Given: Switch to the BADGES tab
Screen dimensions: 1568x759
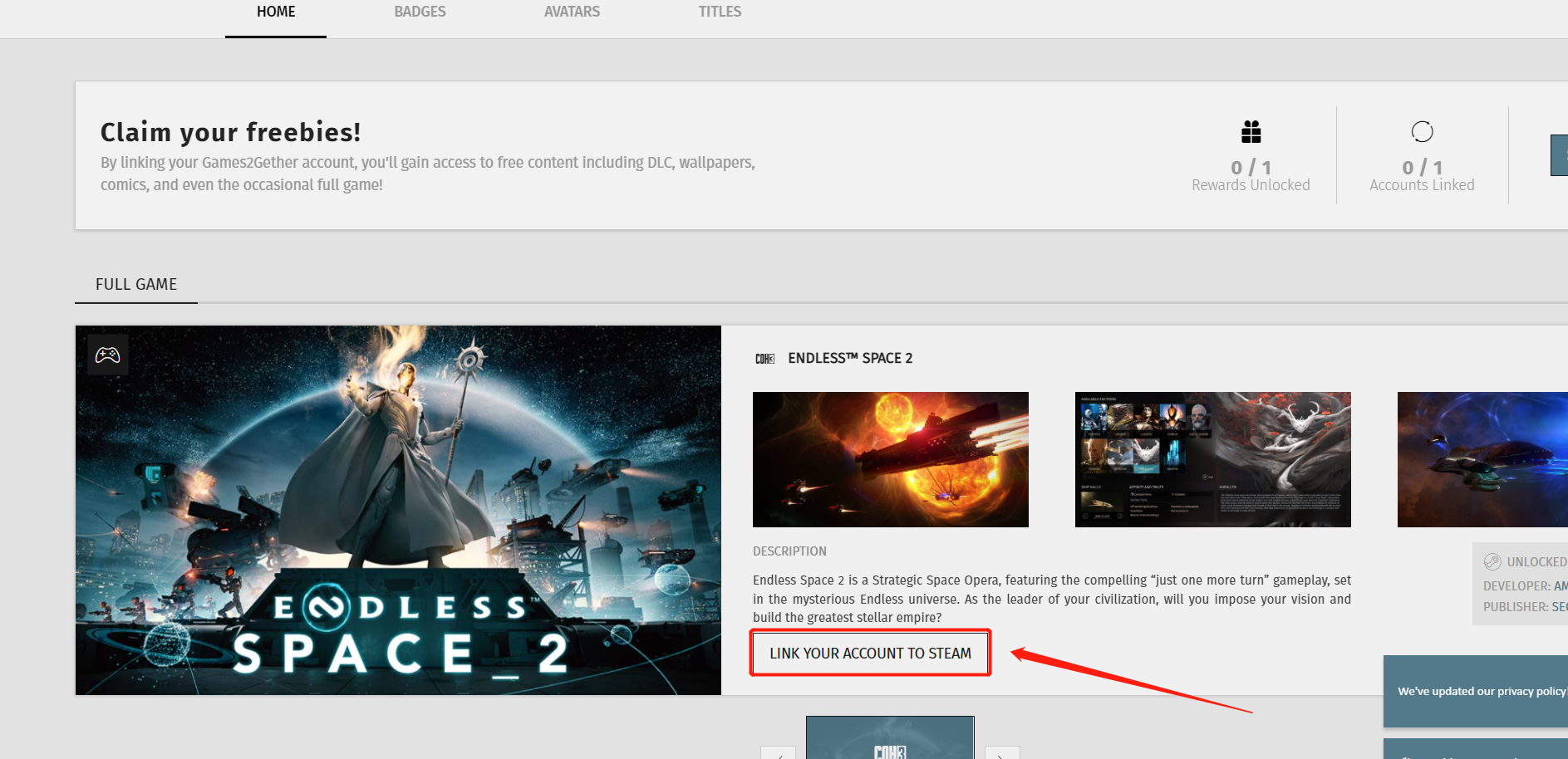Looking at the screenshot, I should click(x=420, y=12).
